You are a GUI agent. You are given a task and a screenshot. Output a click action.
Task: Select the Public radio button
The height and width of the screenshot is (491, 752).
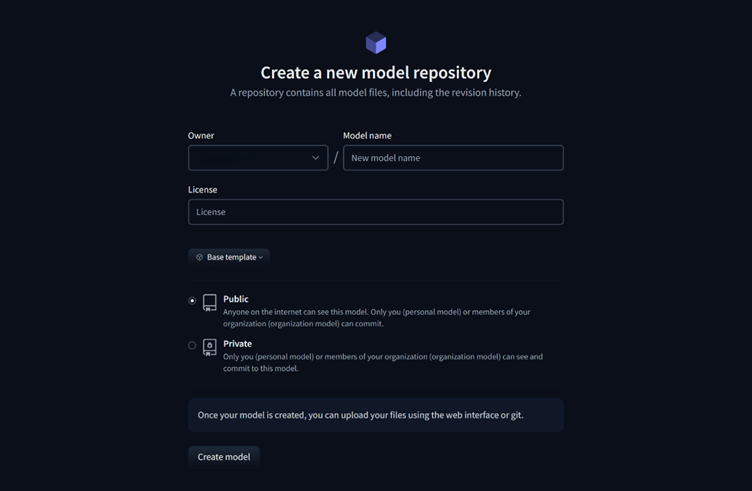[192, 301]
